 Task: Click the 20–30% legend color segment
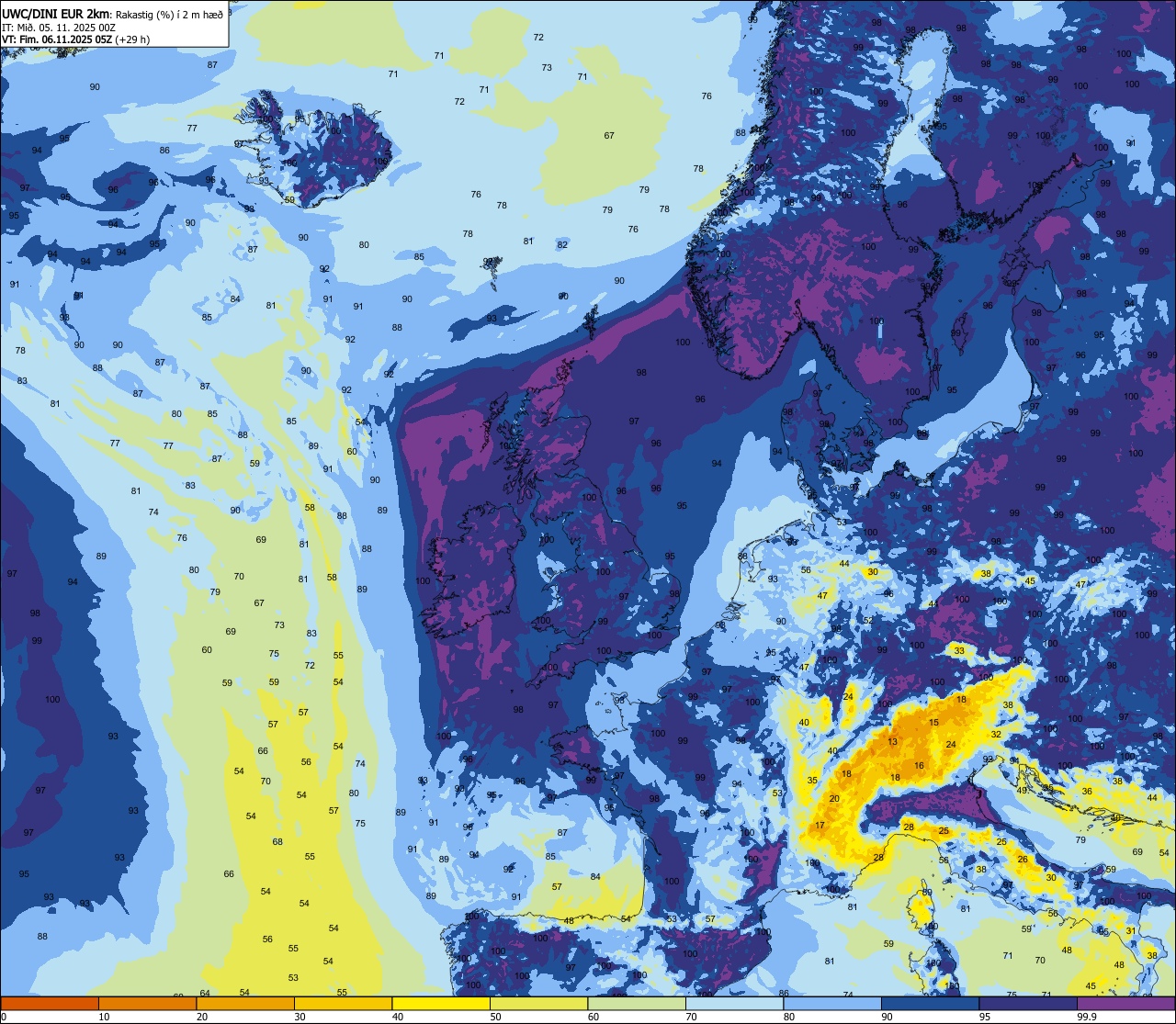(245, 1003)
